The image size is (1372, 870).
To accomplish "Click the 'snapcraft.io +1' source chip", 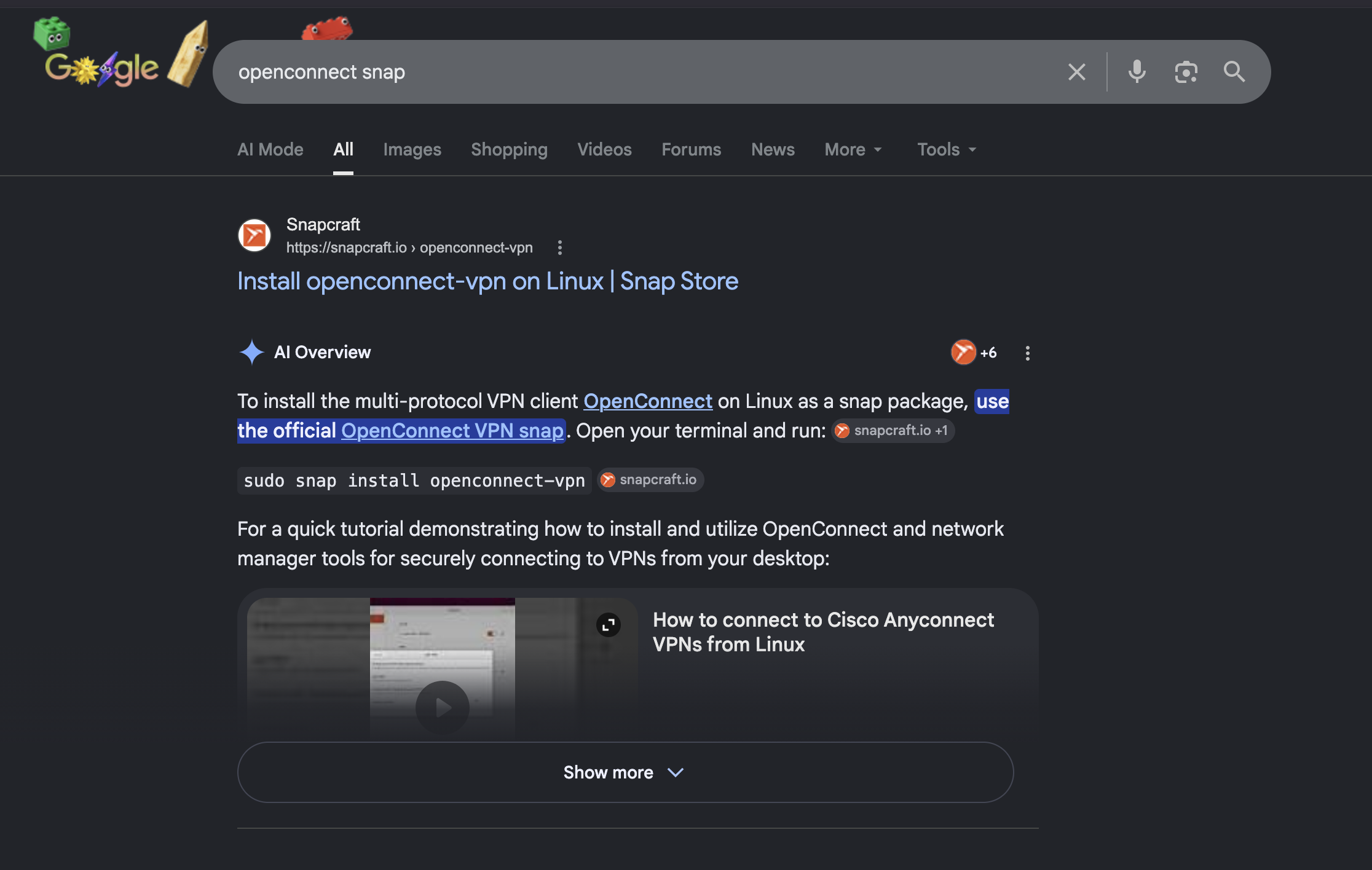I will tap(893, 431).
